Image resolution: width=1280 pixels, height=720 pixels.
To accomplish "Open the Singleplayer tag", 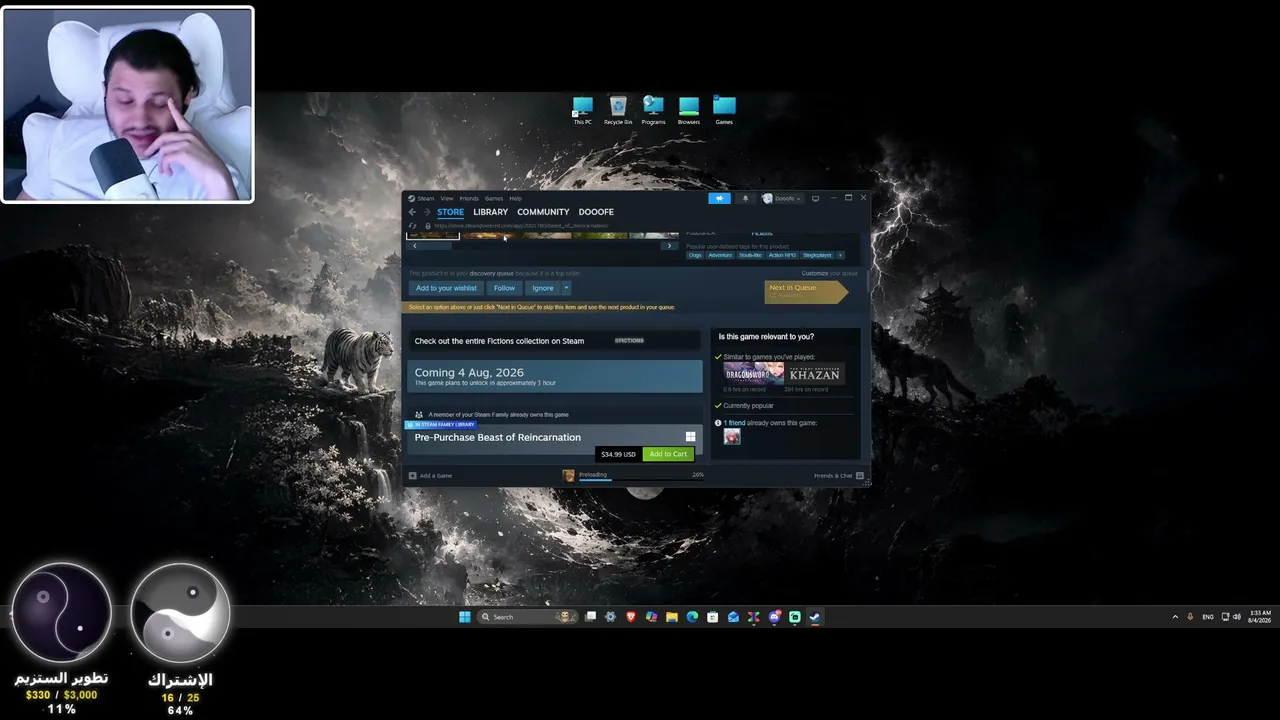I will 817,255.
